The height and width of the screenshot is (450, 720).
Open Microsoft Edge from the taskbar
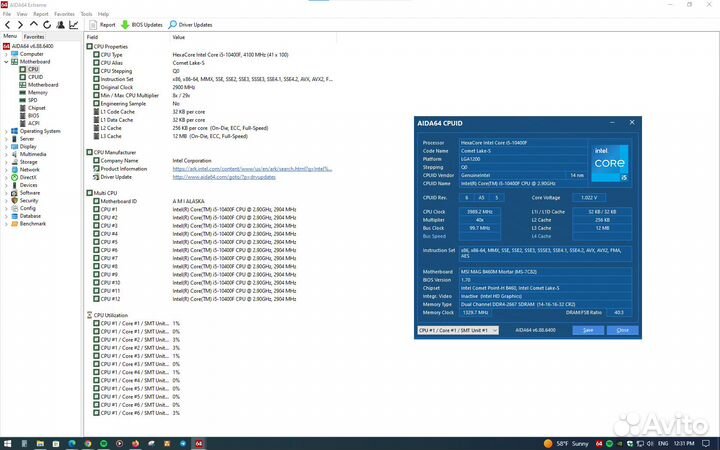coord(72,444)
